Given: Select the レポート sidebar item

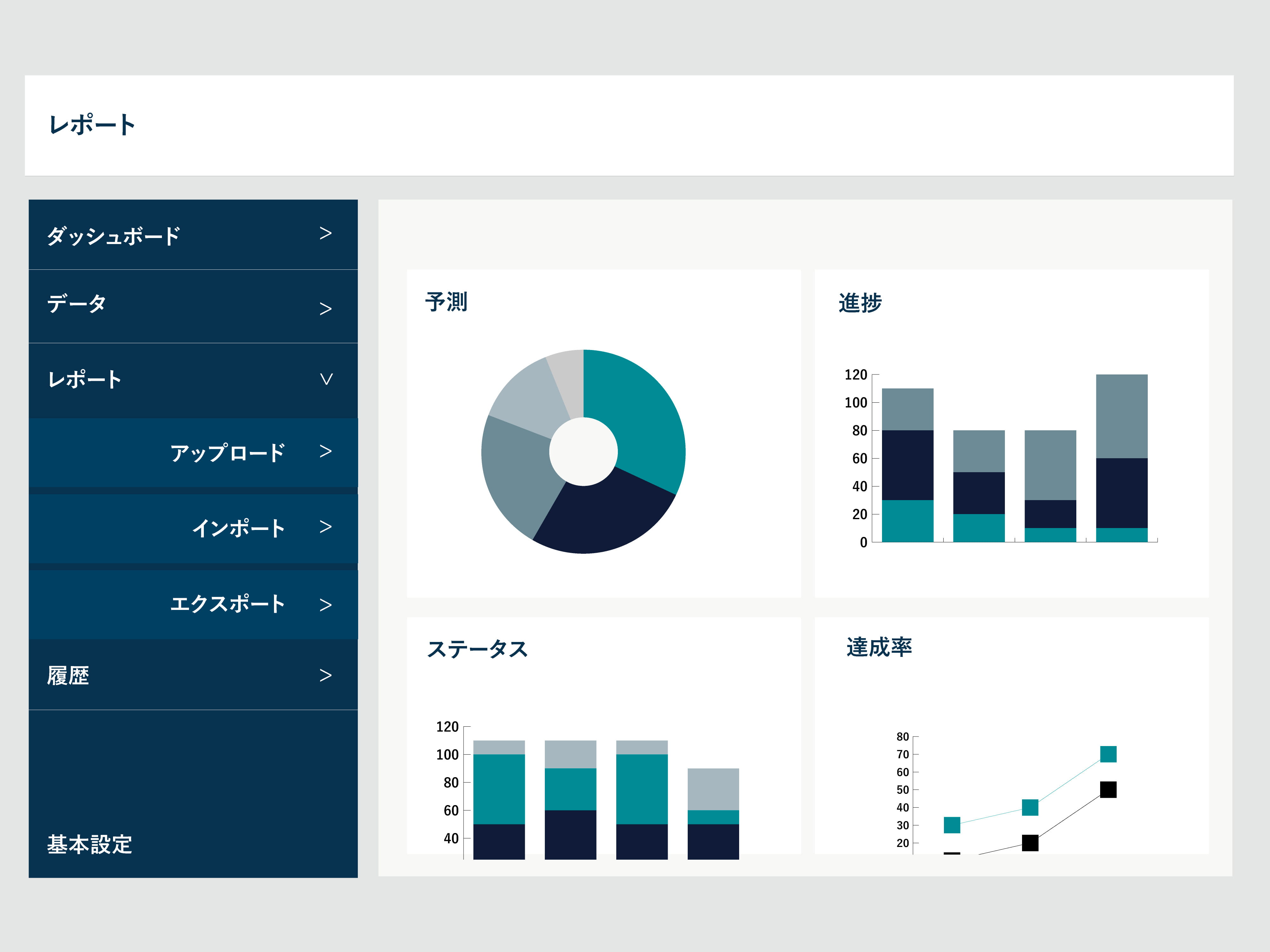Looking at the screenshot, I should (84, 379).
